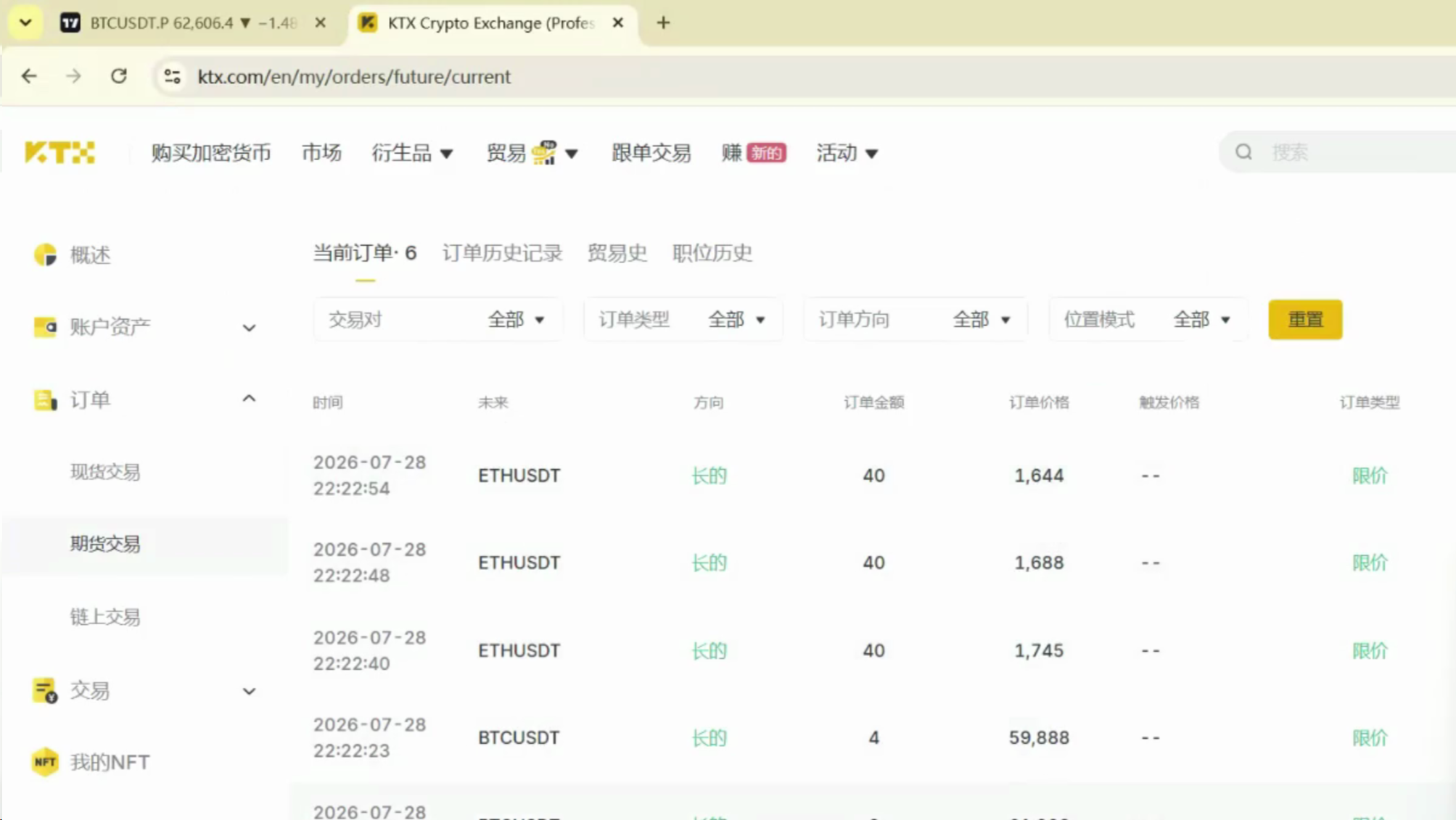This screenshot has height=820, width=1456.
Task: Click the 触发价格 column header
Action: coord(1169,402)
